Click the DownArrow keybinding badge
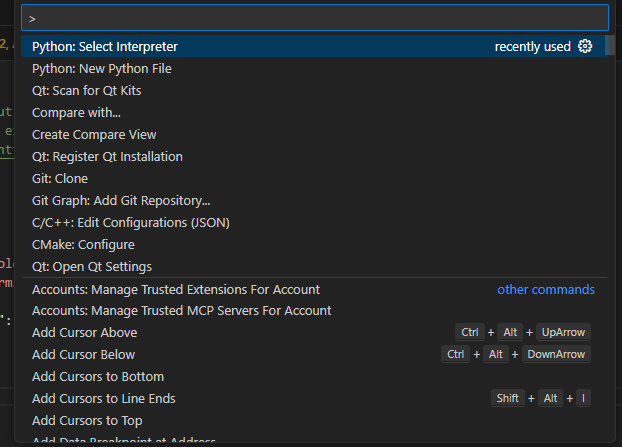Screen dimensions: 622x447 coord(556,354)
